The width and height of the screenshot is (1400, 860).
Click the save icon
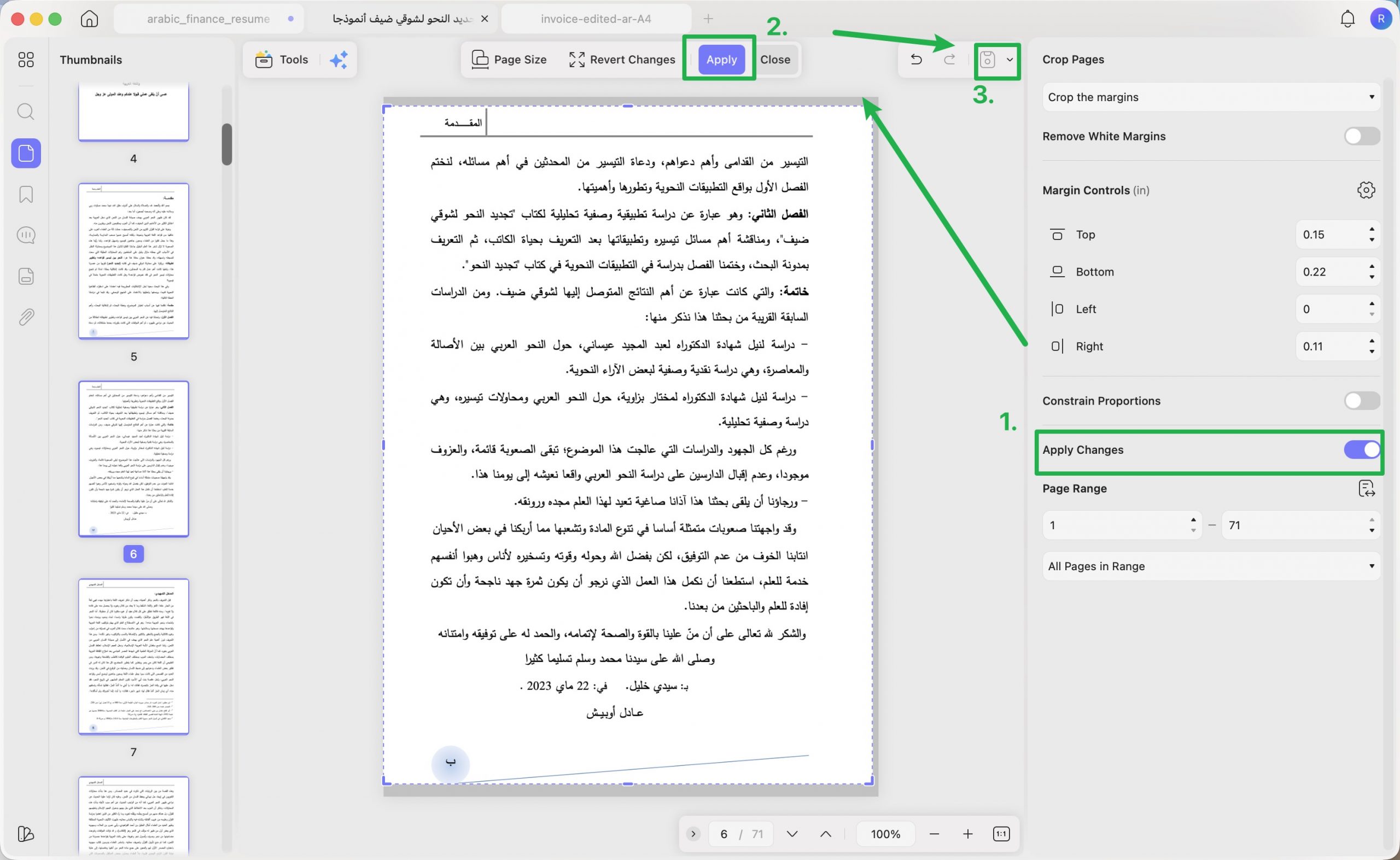pos(988,59)
